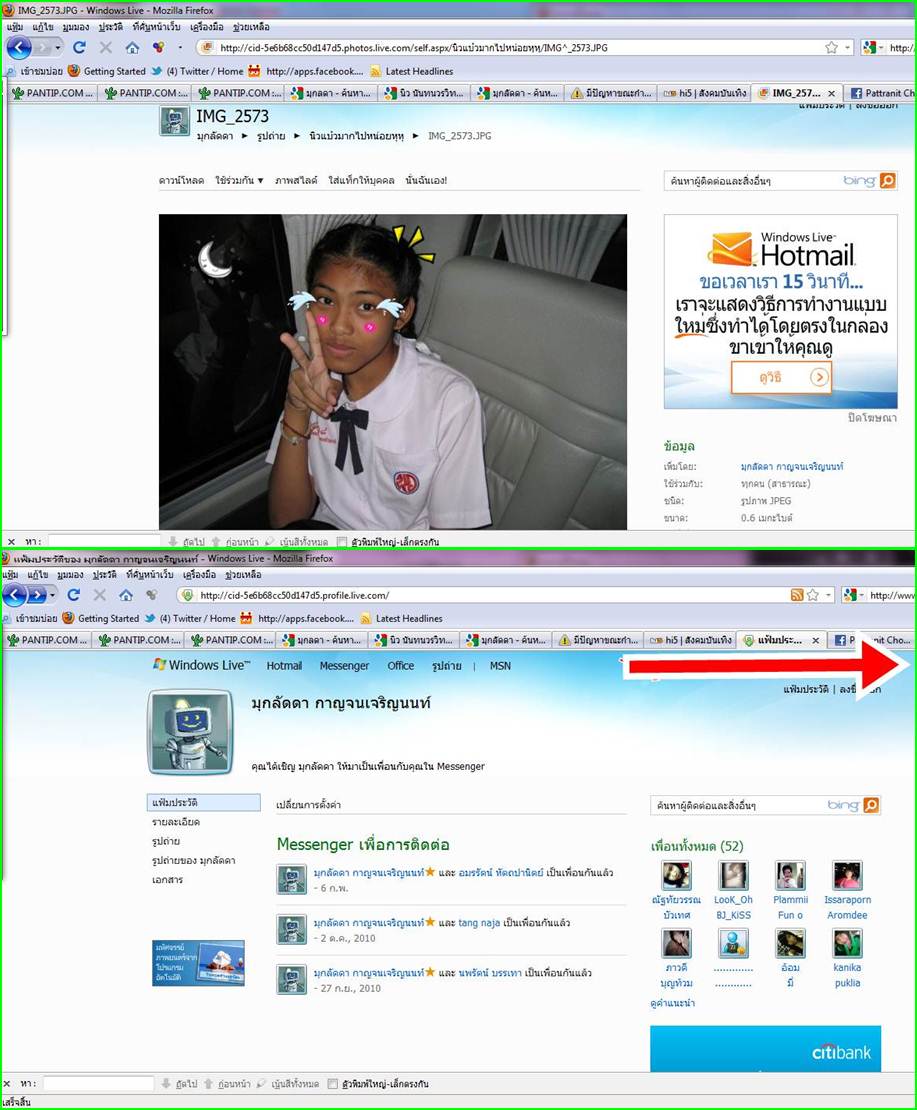917x1110 pixels.
Task: Open home page in top Firefox window
Action: tap(132, 47)
